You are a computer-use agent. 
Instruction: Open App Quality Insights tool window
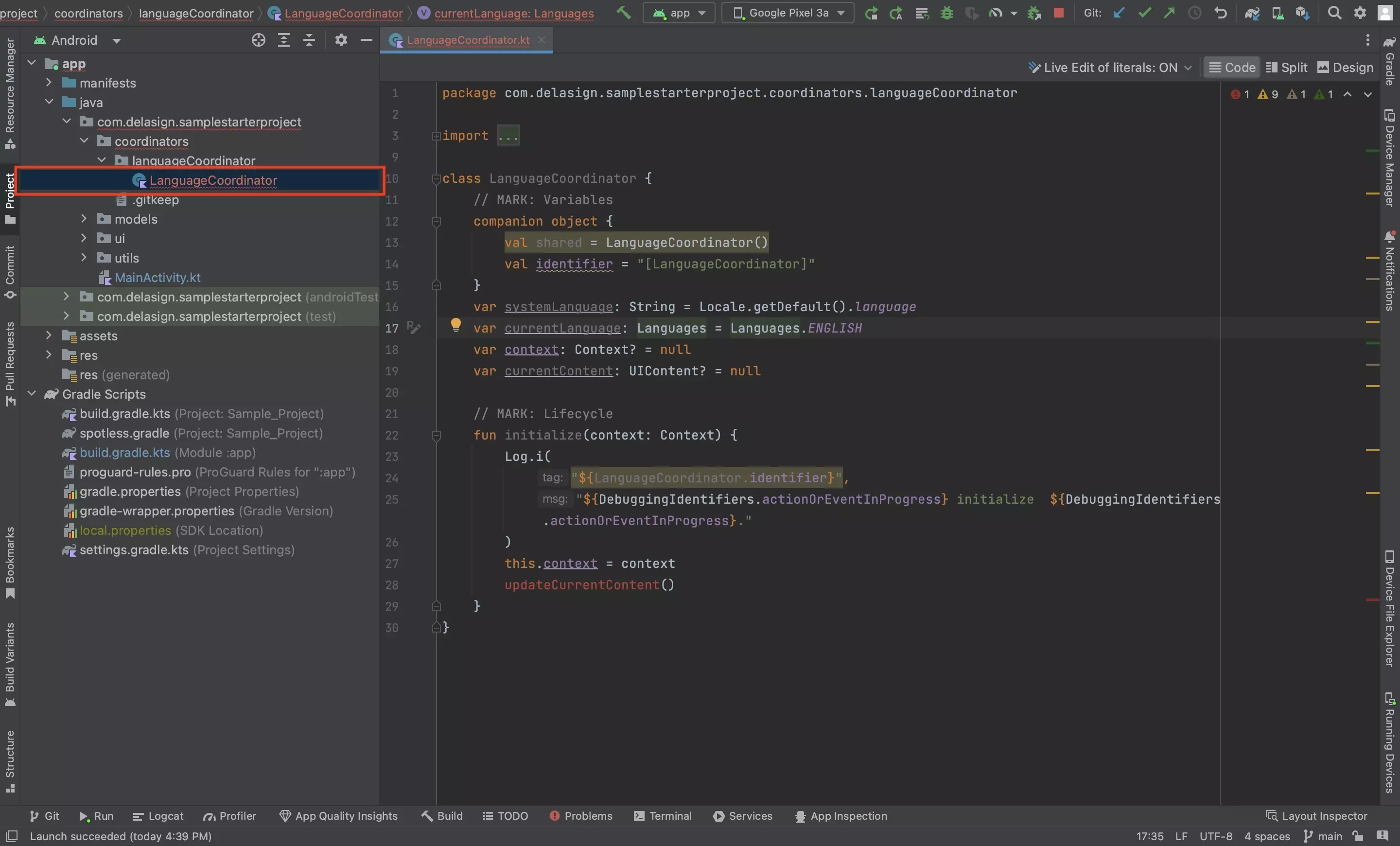click(339, 816)
